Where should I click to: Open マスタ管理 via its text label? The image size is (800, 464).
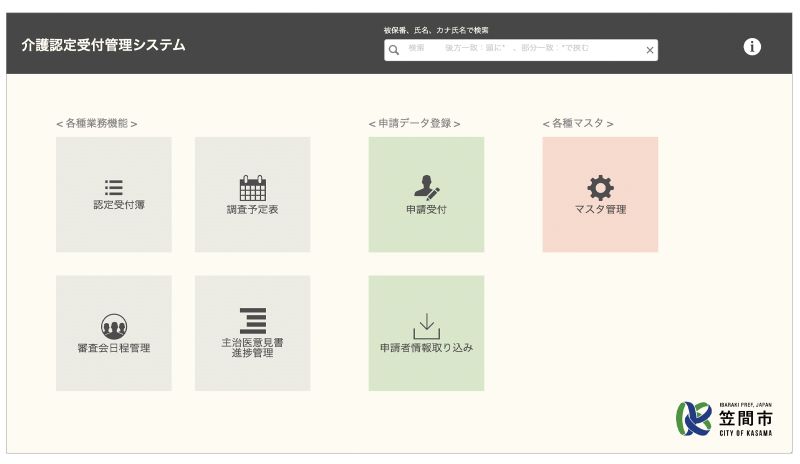tap(600, 210)
